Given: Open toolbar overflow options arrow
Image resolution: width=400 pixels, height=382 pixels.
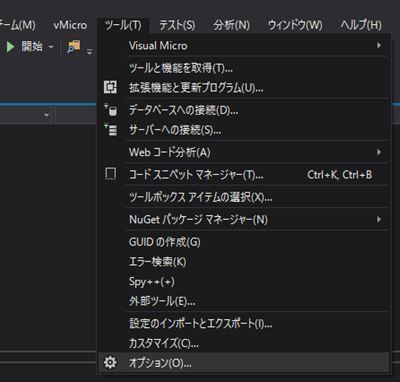Looking at the screenshot, I should tap(89, 51).
